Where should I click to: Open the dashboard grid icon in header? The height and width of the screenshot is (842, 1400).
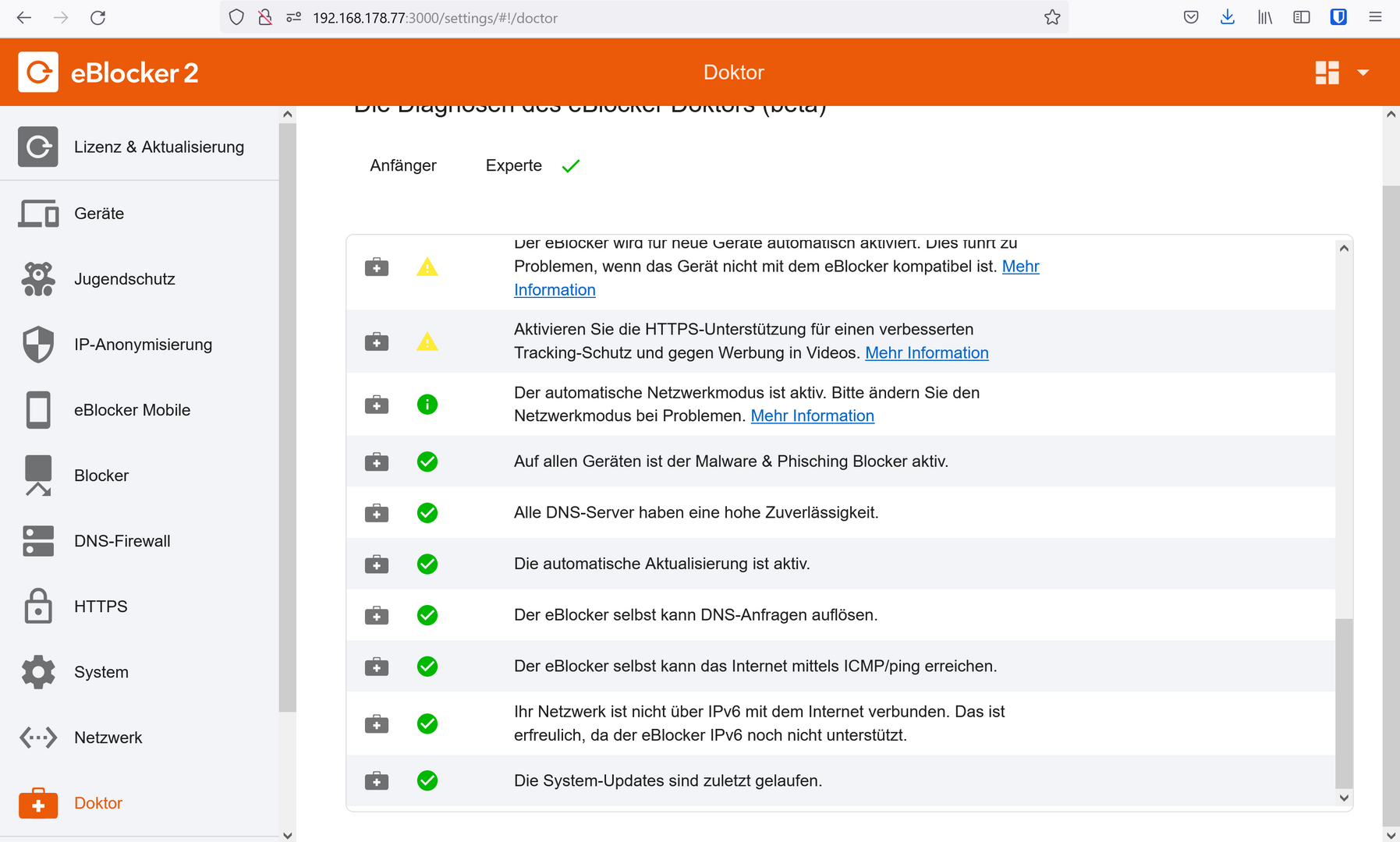click(1327, 73)
